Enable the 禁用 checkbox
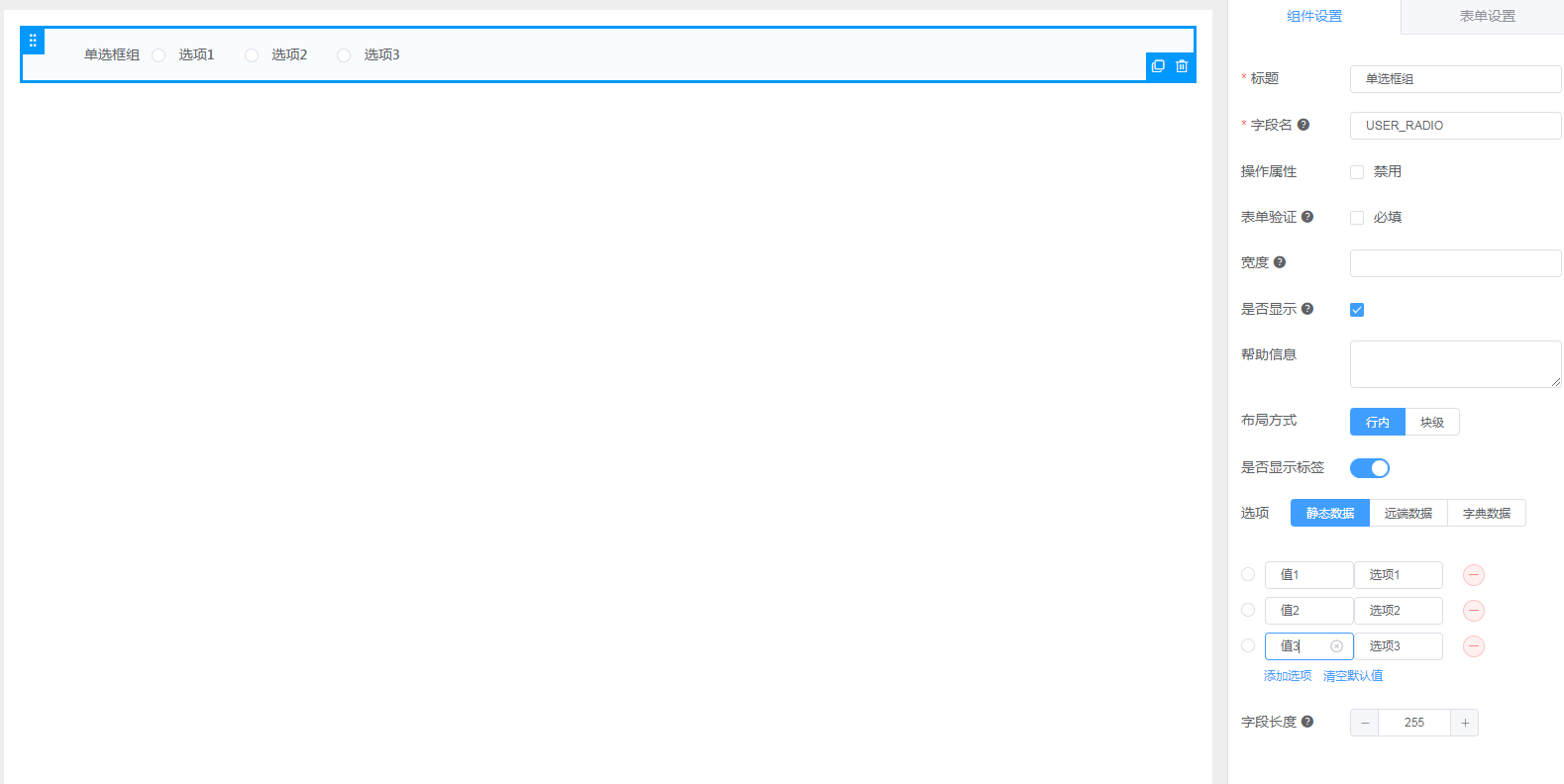Screen dimensions: 1564x784 pyautogui.click(x=1357, y=172)
